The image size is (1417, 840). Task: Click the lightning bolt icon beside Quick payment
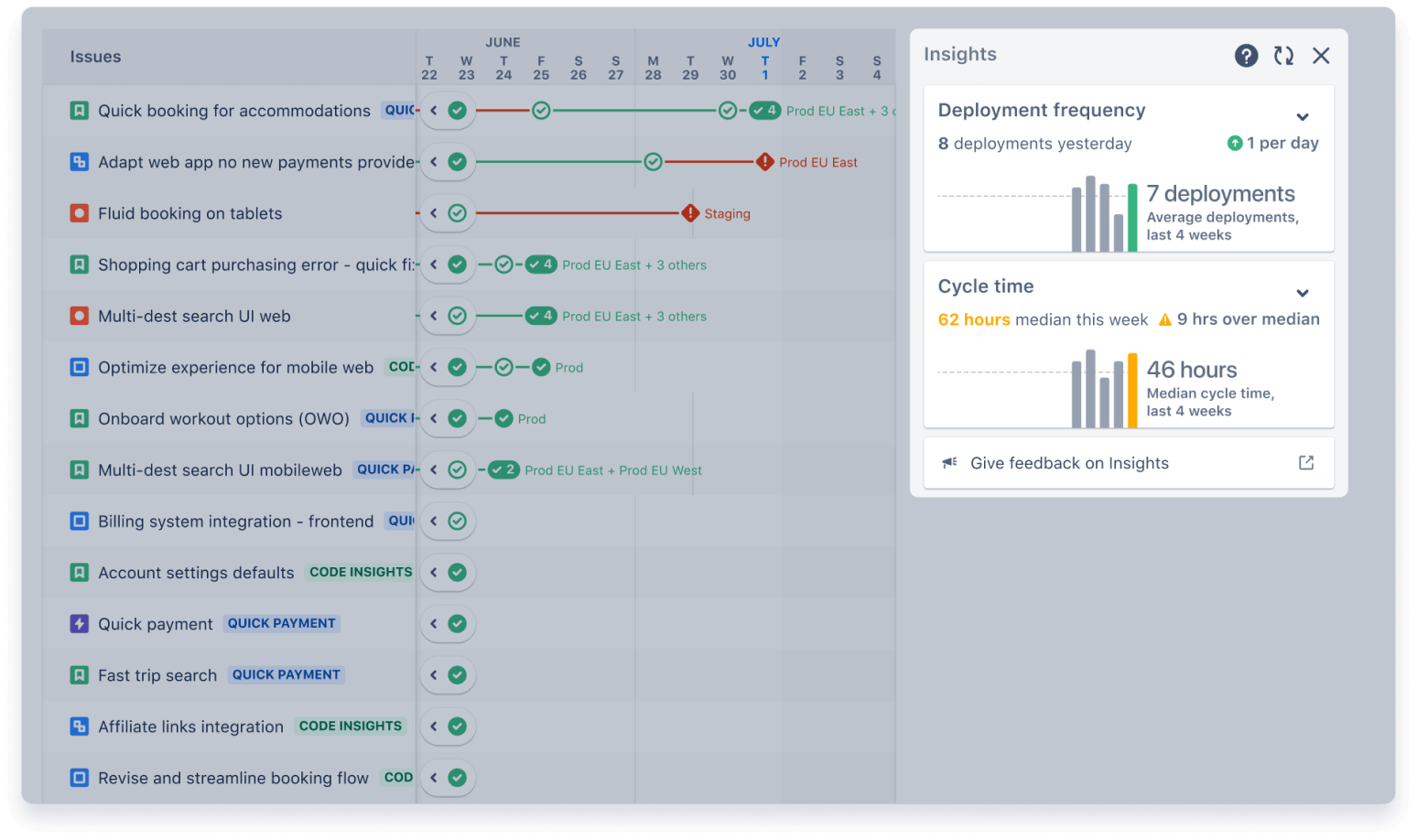coord(78,623)
